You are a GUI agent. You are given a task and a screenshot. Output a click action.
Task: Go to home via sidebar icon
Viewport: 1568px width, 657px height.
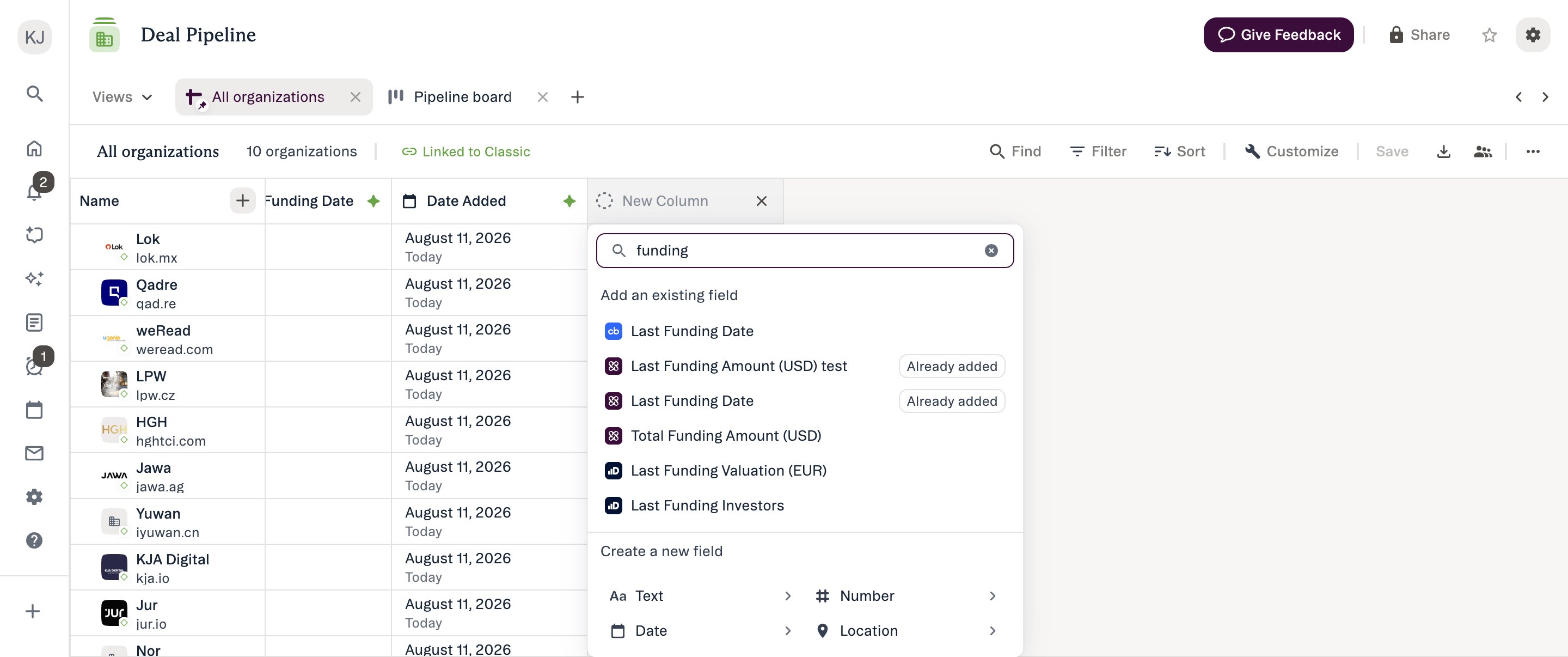(x=35, y=148)
